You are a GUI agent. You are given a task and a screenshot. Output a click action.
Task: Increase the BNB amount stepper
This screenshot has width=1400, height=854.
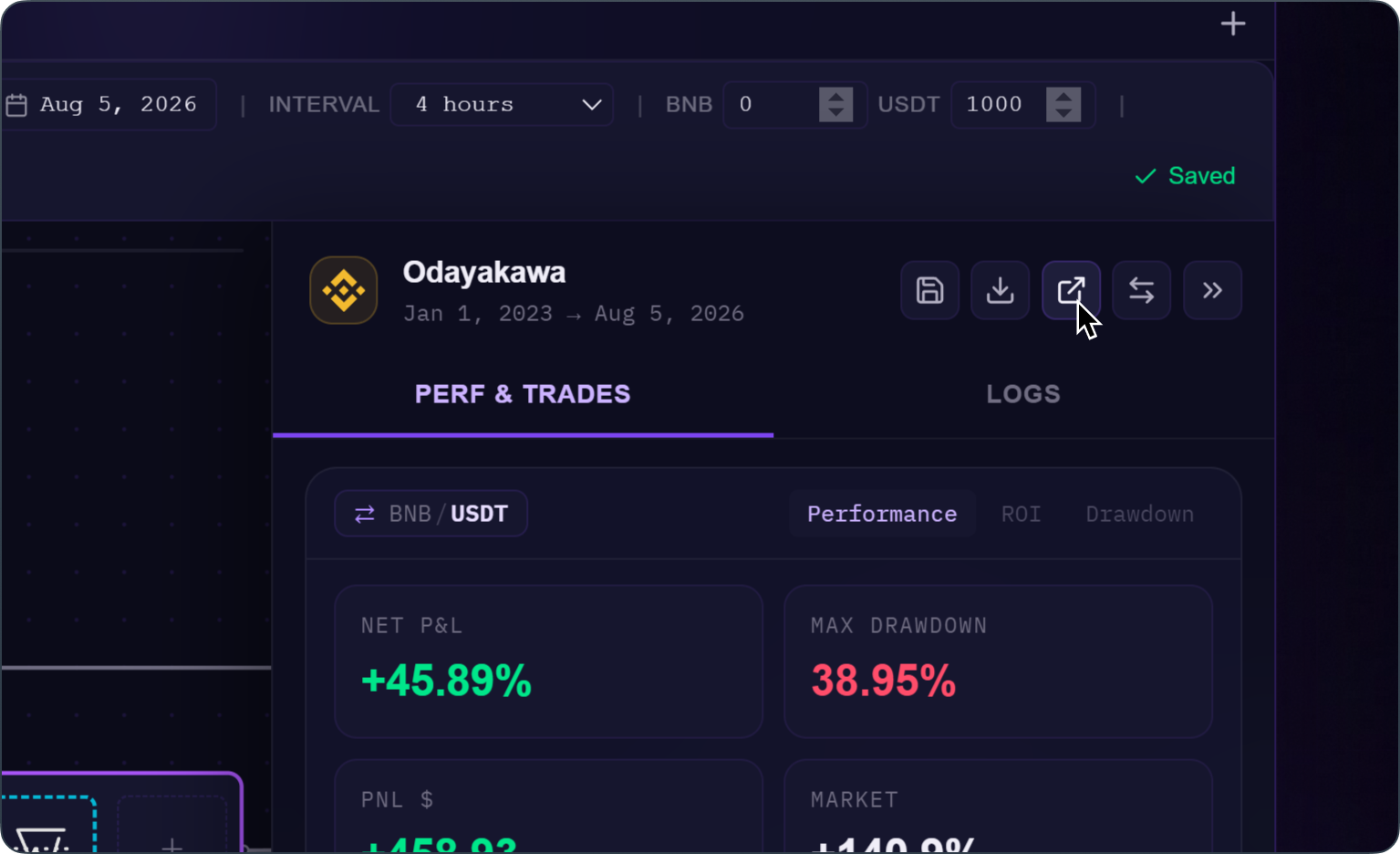pos(835,96)
